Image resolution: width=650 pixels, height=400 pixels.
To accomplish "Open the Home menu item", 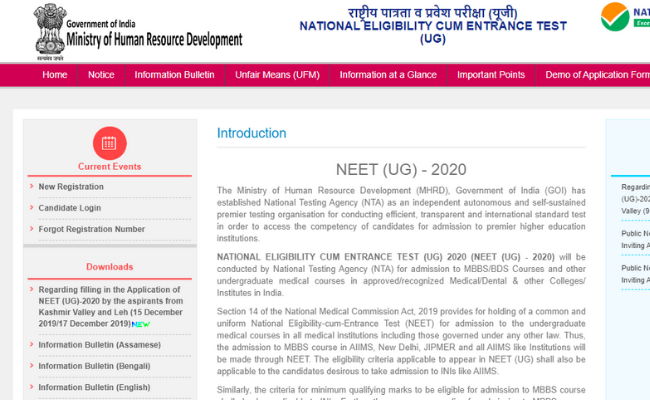I will click(55, 75).
